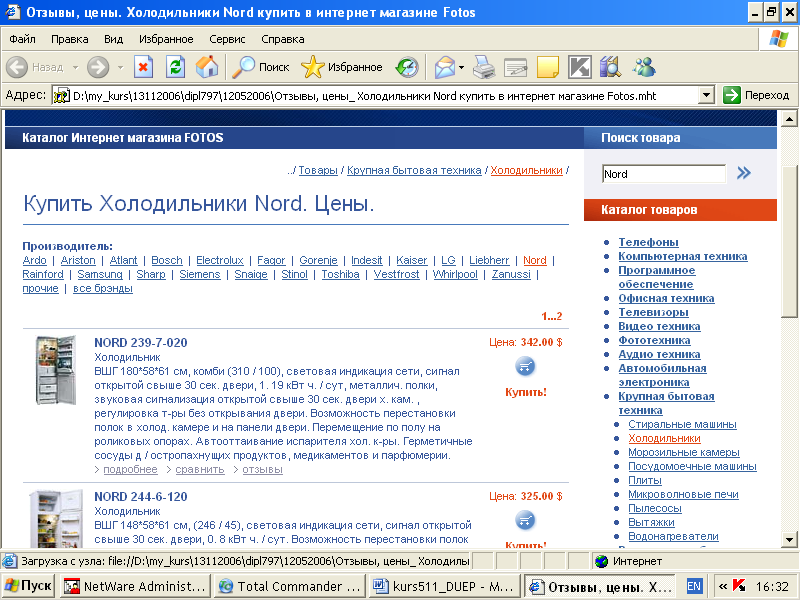Open the NORD 244-6-120 product title
This screenshot has height=600, width=800.
141,496
